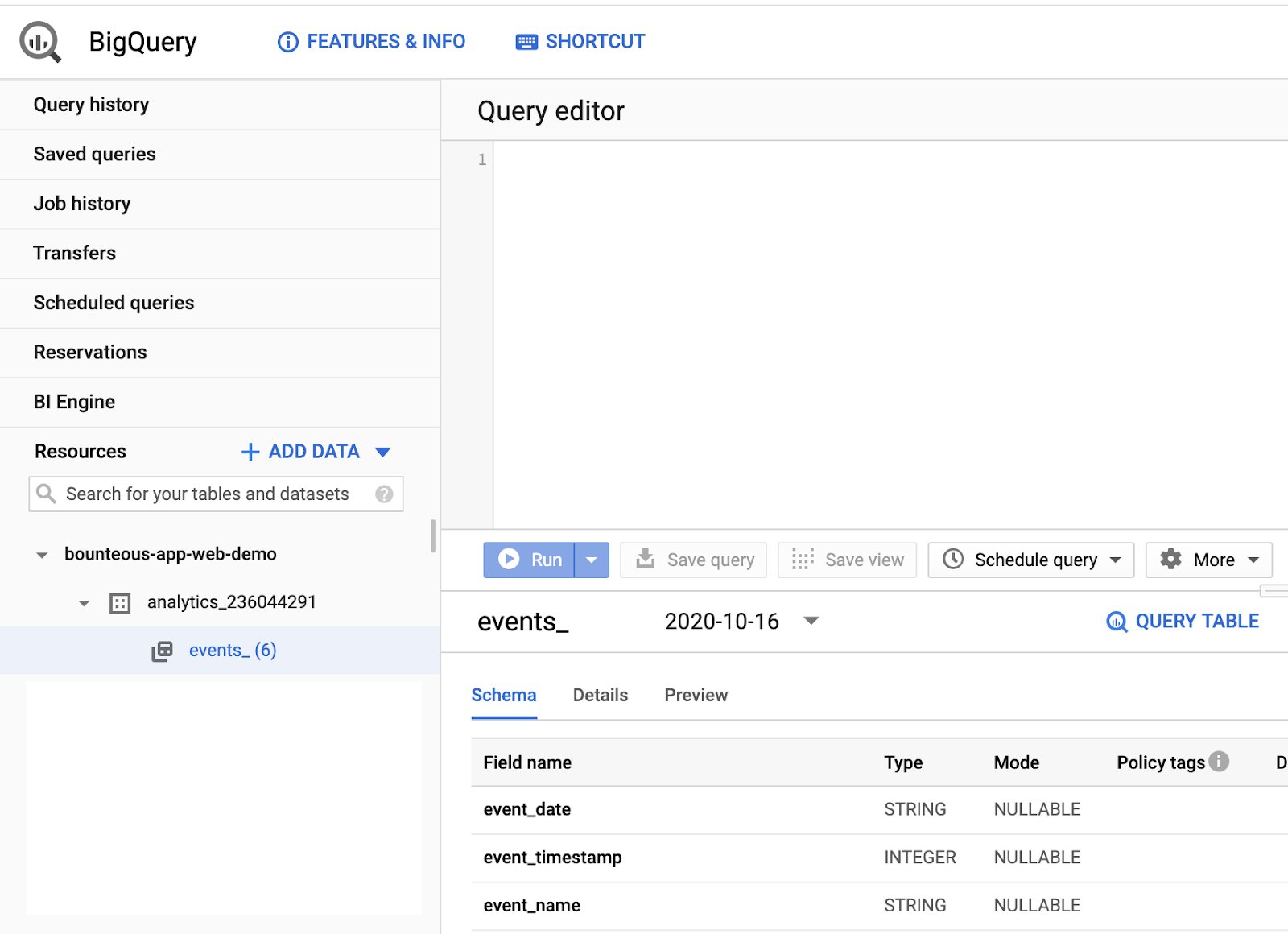Click the search magnifier icon in Resources
This screenshot has width=1288, height=934.
[x=47, y=494]
